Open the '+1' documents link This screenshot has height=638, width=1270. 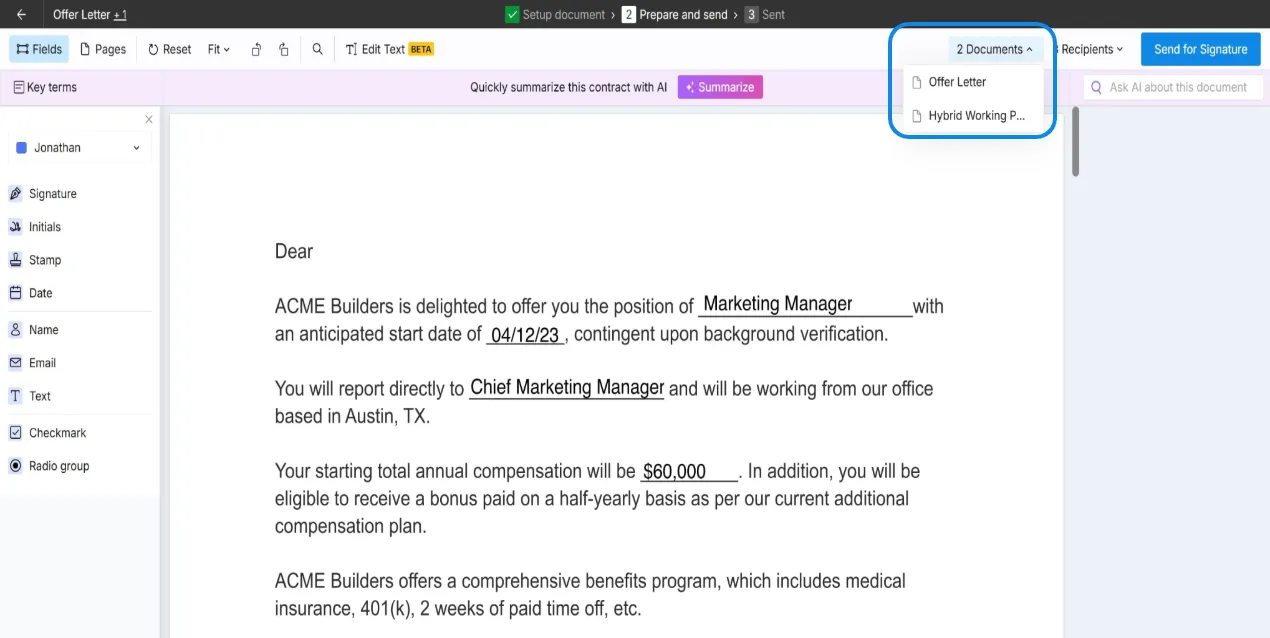120,15
